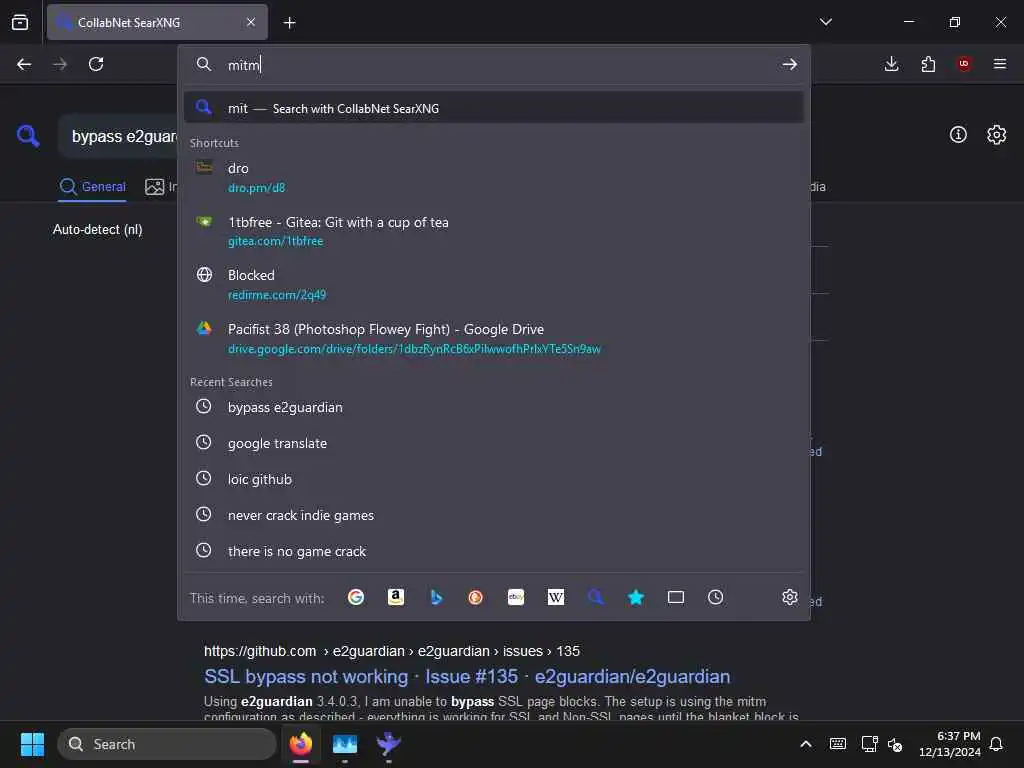The height and width of the screenshot is (768, 1024).
Task: Open the Windows Start menu
Action: 32,744
